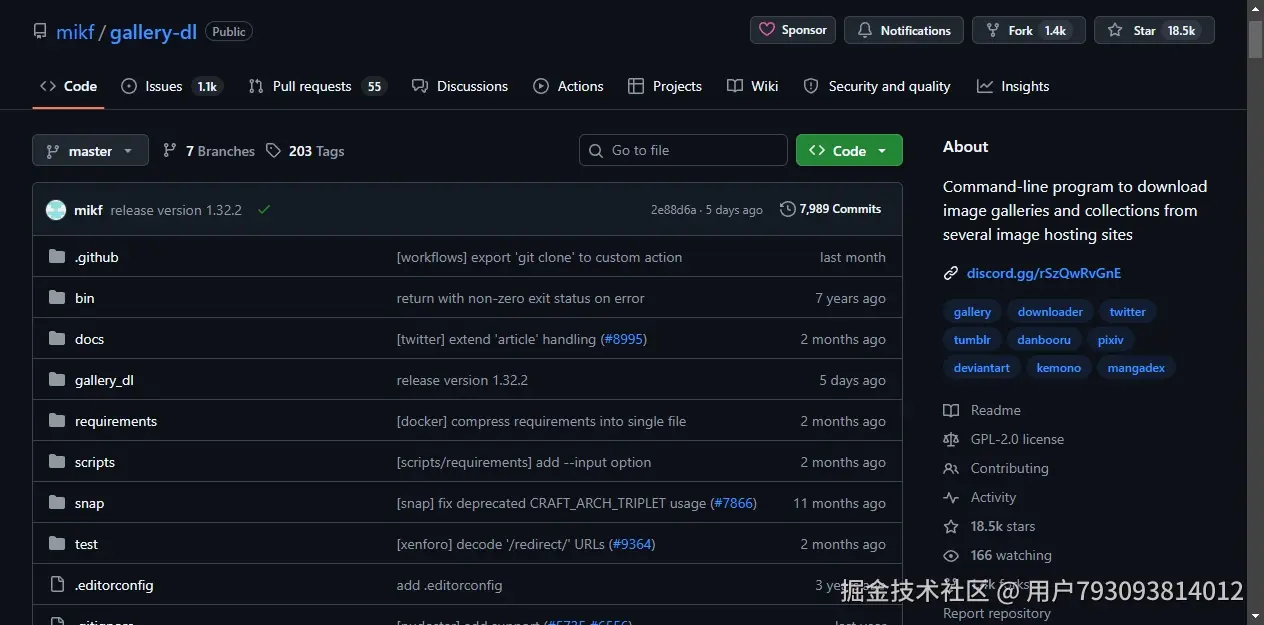Click folder icon next to bin
Image resolution: width=1264 pixels, height=625 pixels.
56,298
